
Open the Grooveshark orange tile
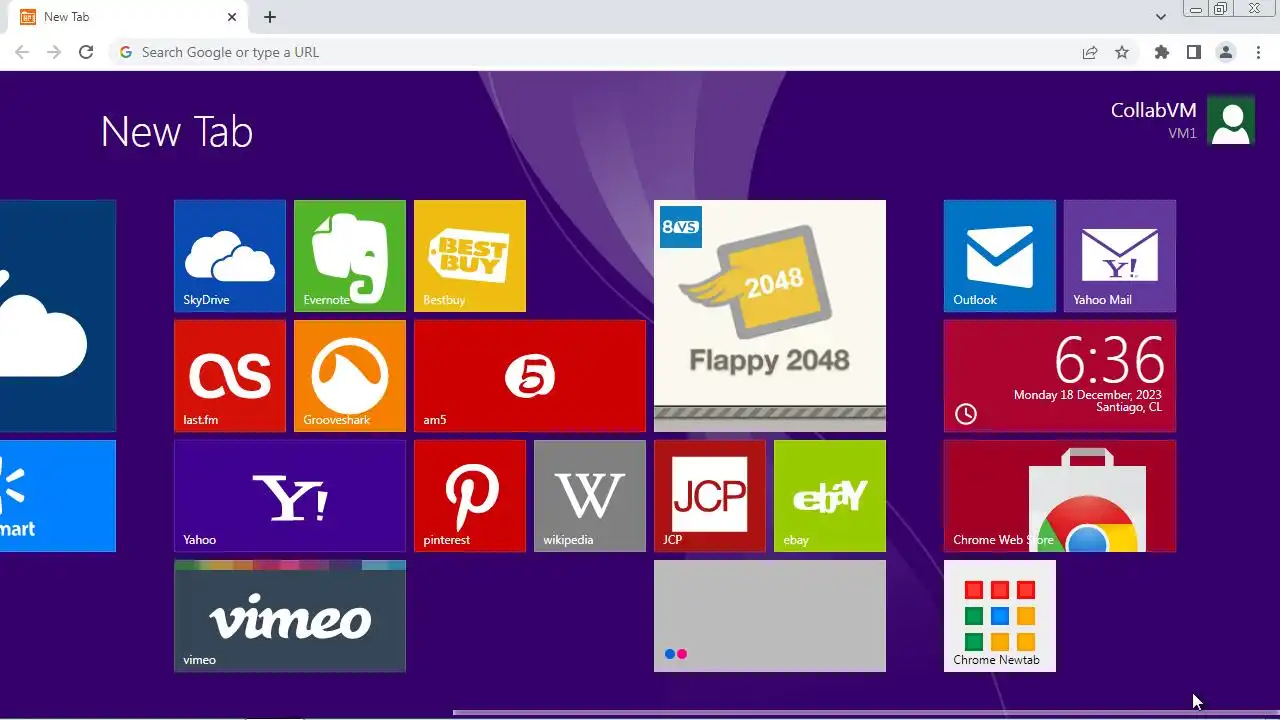(x=350, y=376)
